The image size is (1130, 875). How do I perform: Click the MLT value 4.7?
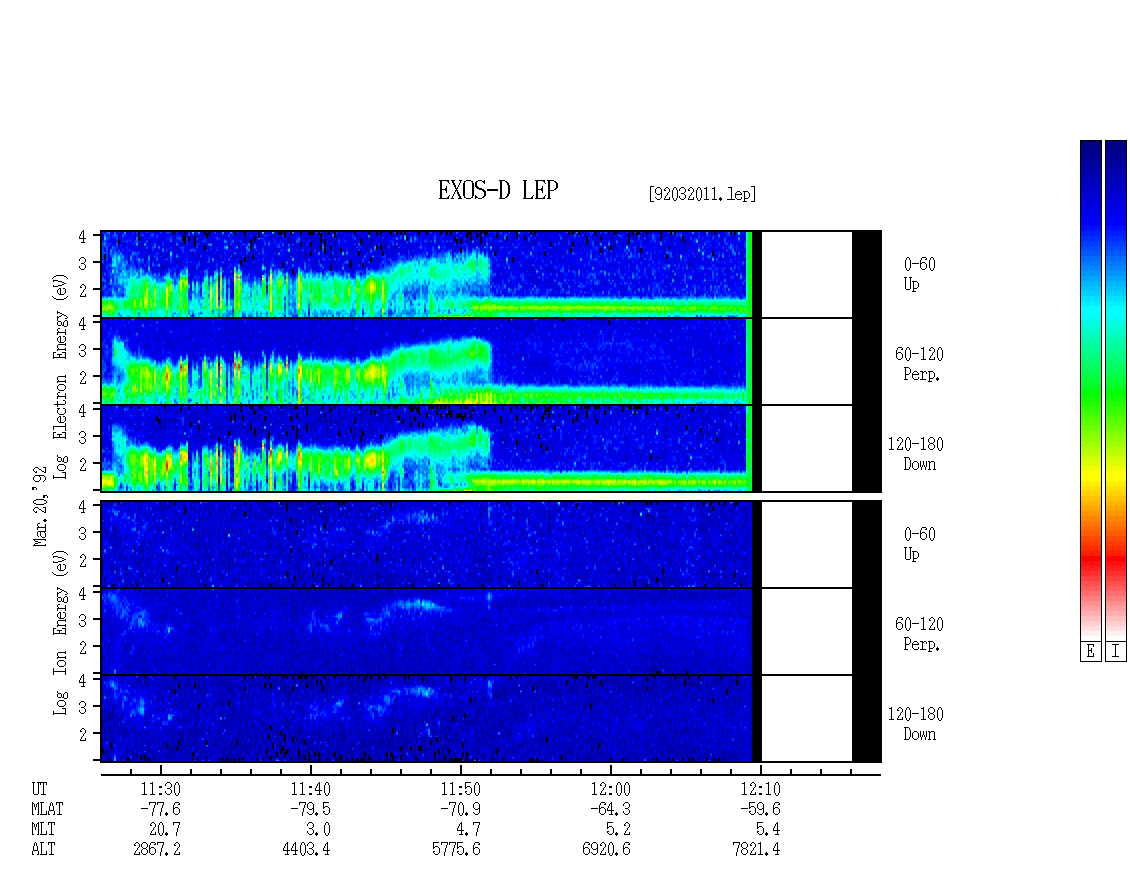click(468, 830)
